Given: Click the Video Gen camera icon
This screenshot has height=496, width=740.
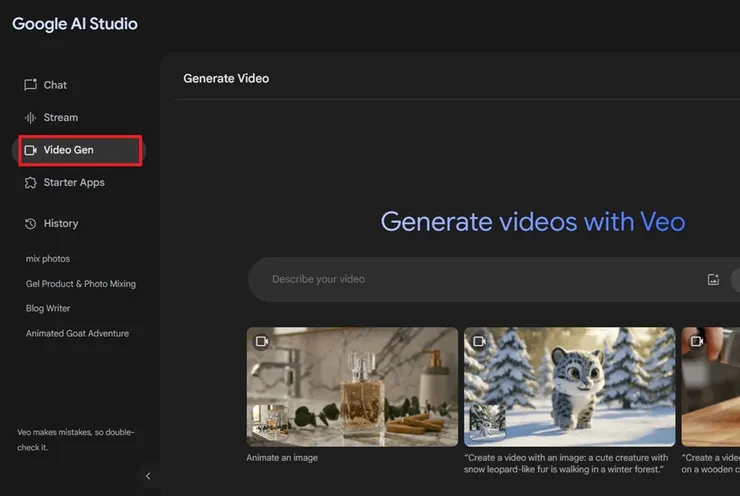Looking at the screenshot, I should click(31, 150).
